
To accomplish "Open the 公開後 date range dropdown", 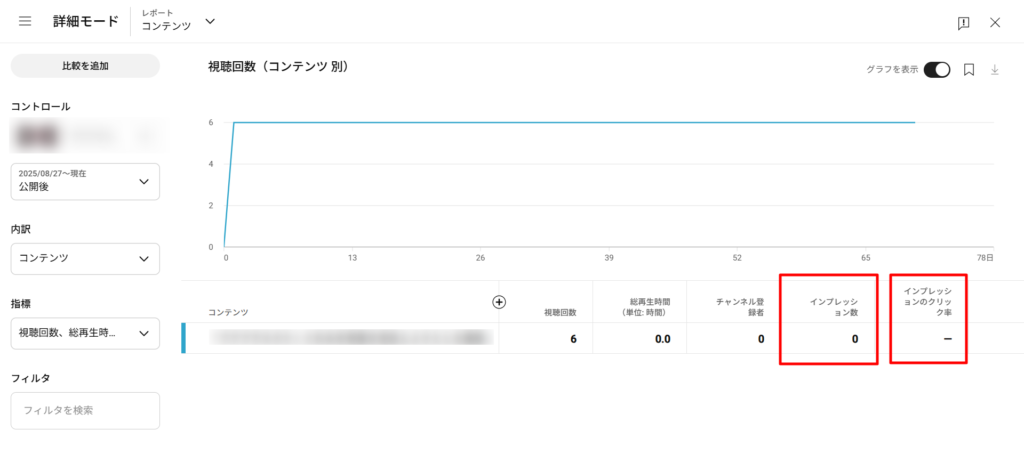I will (x=85, y=181).
